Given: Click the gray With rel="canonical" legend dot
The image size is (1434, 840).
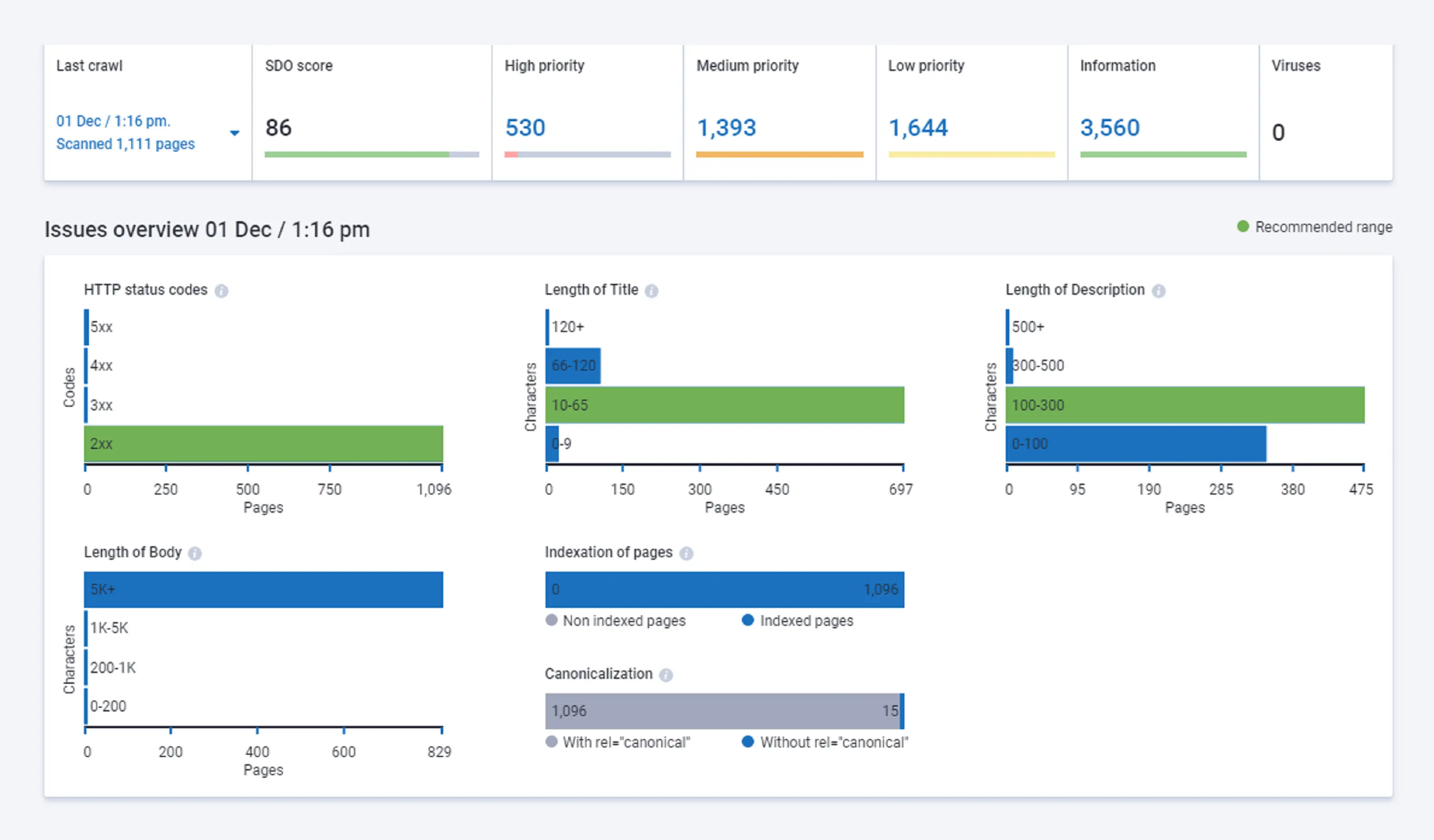Looking at the screenshot, I should click(x=551, y=741).
